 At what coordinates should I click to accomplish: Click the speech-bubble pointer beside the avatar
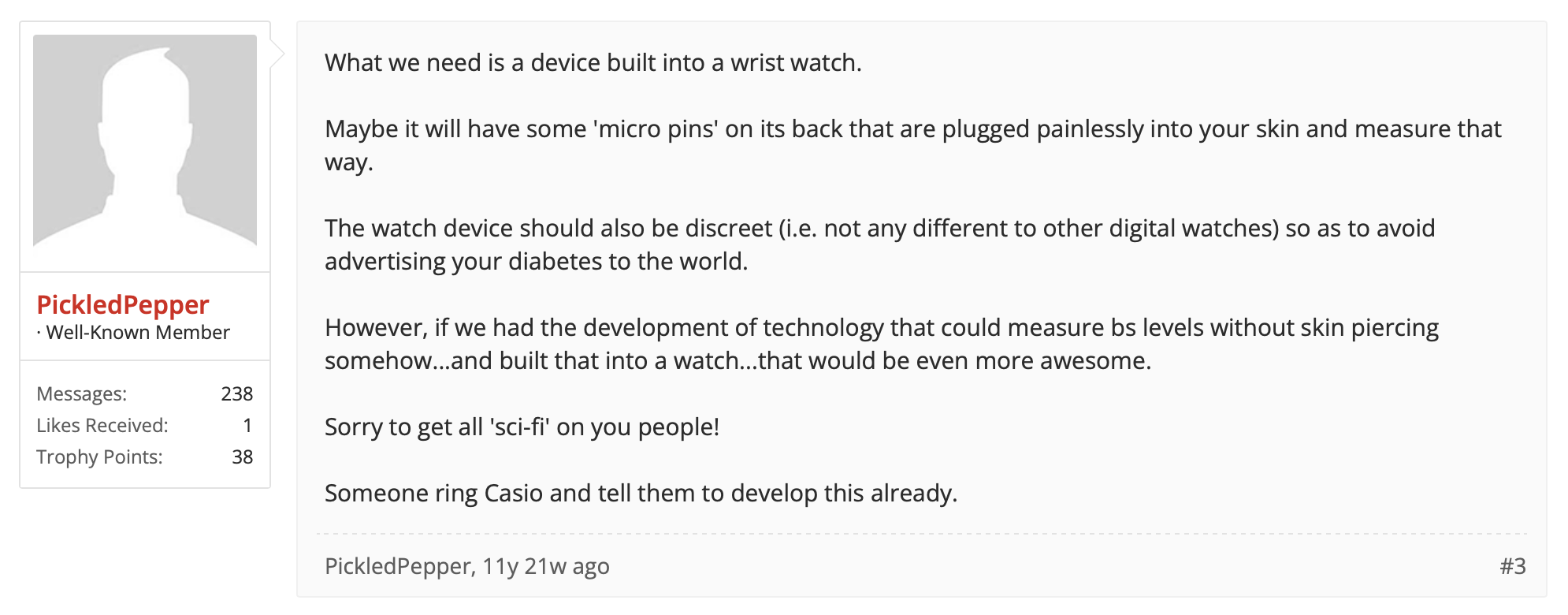pyautogui.click(x=277, y=54)
